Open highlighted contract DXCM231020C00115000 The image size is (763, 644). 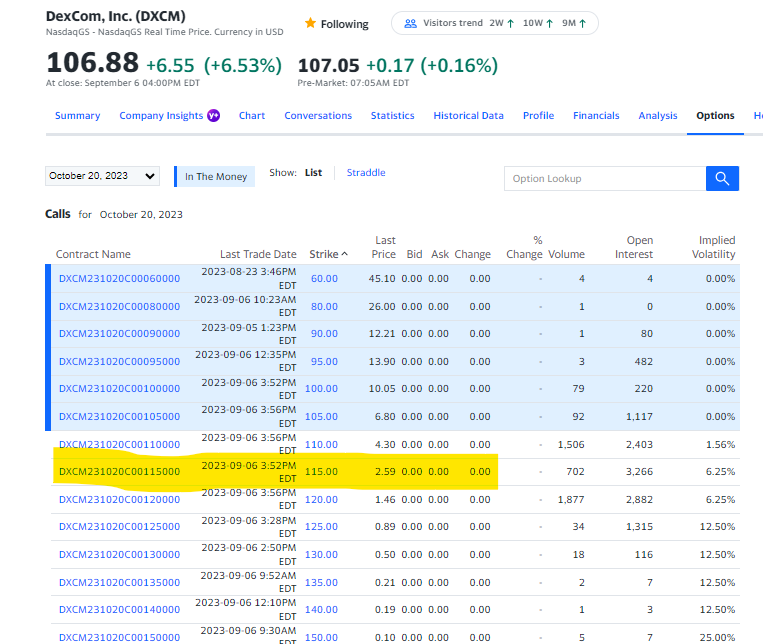119,471
